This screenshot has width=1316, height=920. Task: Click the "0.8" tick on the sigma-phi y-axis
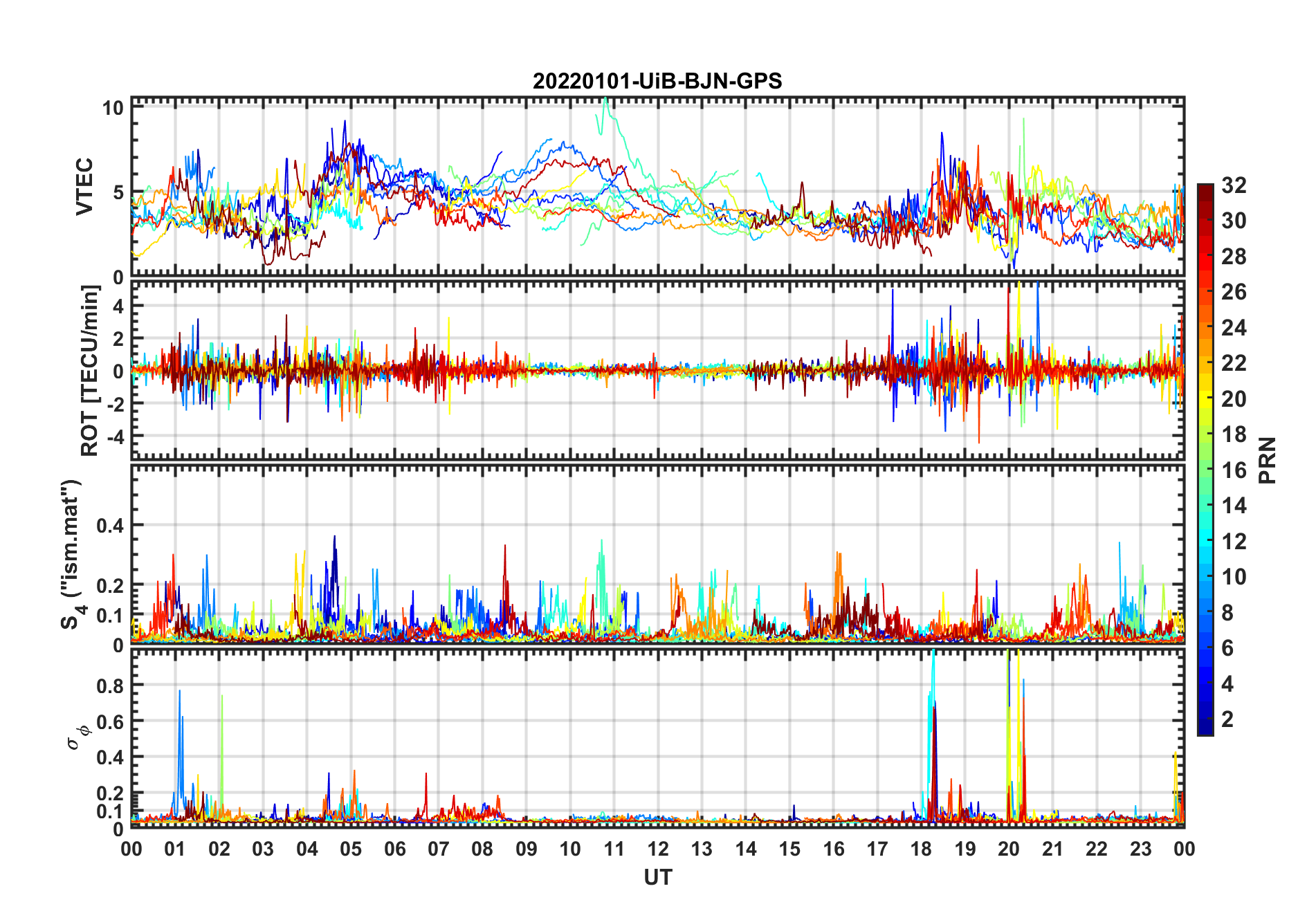coord(110,686)
